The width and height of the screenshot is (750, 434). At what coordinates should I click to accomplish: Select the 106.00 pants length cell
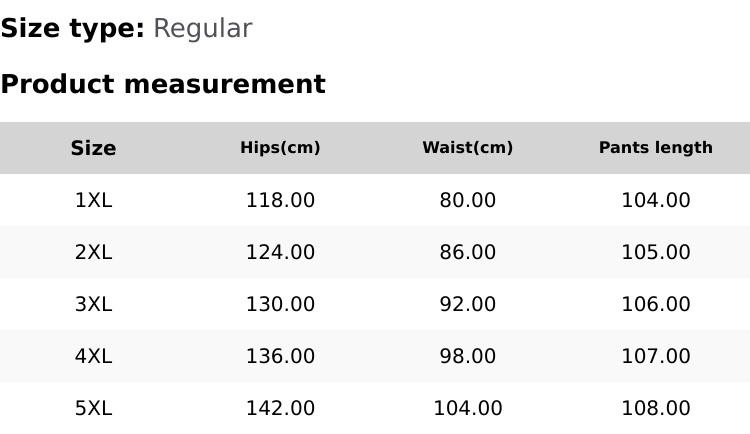point(655,304)
